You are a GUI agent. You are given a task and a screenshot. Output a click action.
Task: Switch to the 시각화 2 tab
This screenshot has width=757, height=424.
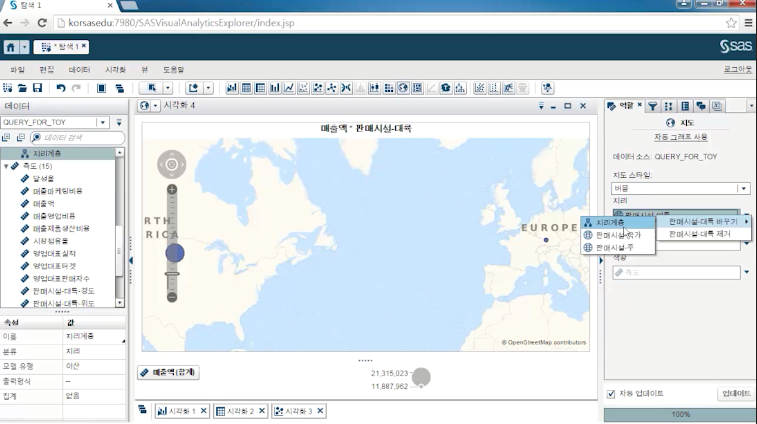(237, 411)
